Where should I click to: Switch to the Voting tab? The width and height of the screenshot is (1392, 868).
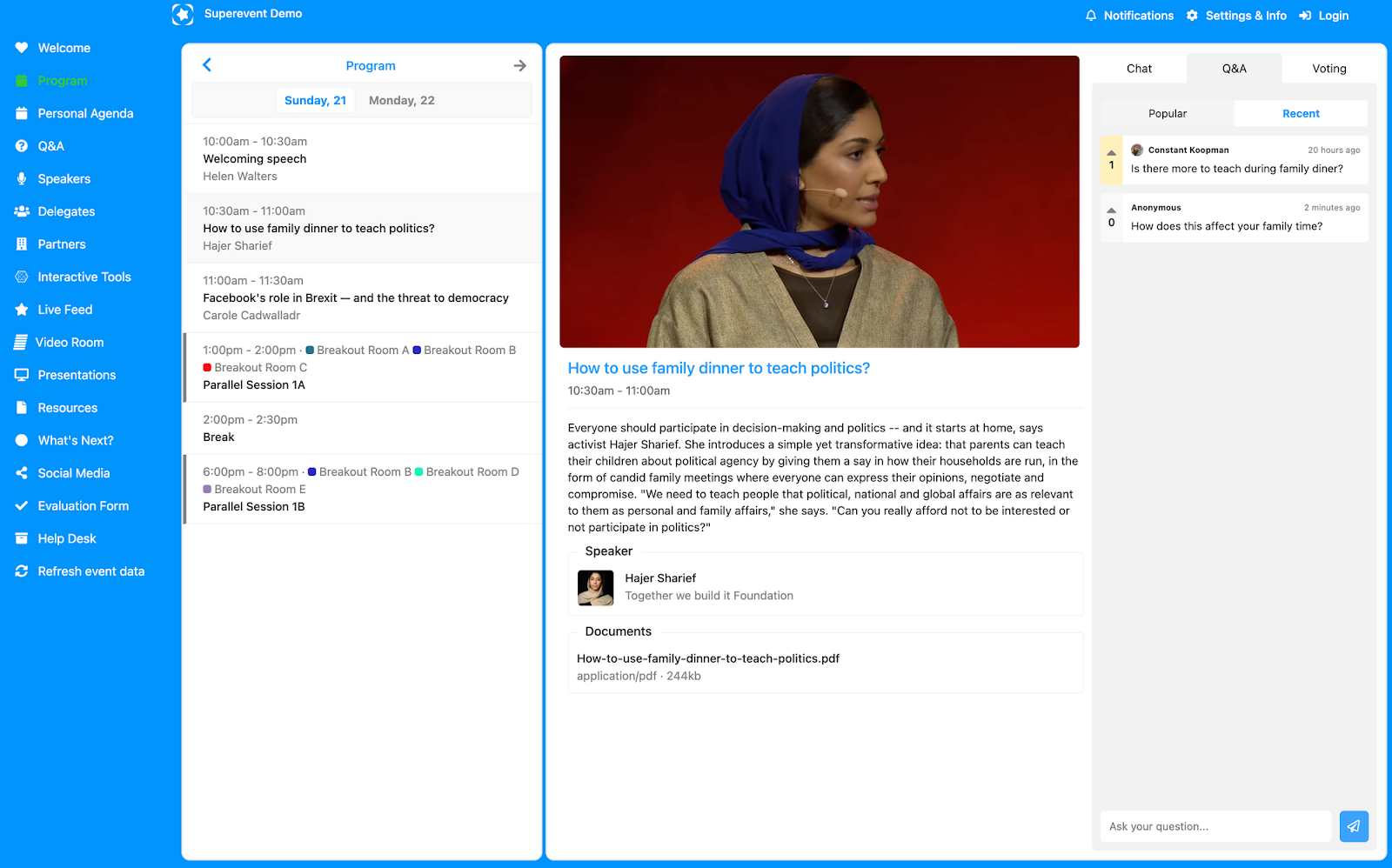click(1329, 69)
